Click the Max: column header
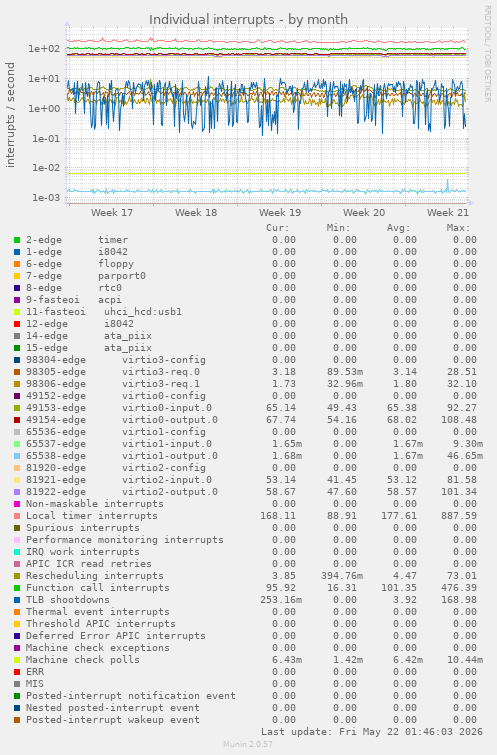Viewport: 497px width, 755px height. [458, 228]
